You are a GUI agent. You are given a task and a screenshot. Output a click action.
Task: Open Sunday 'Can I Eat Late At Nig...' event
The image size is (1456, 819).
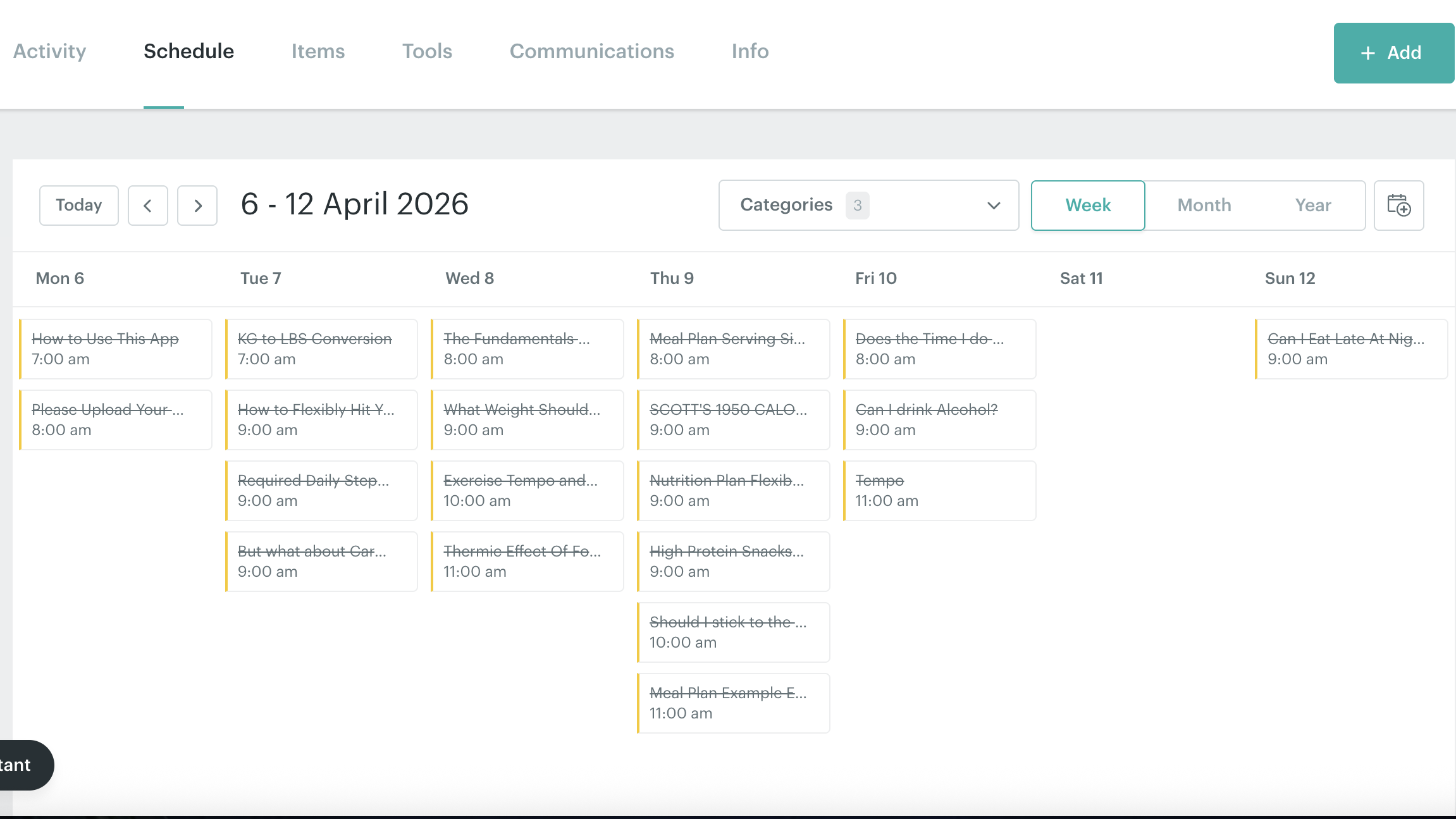[x=1351, y=348]
